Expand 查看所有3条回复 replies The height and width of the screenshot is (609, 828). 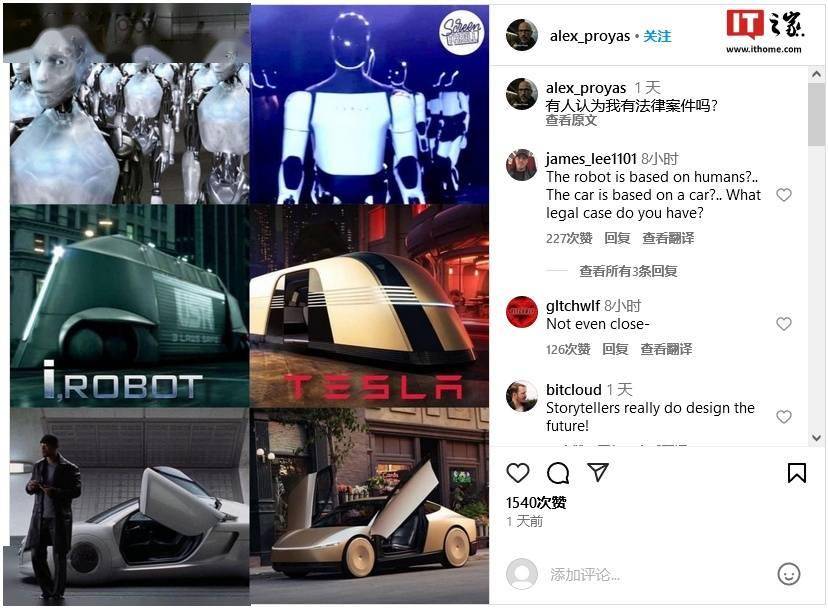(628, 271)
